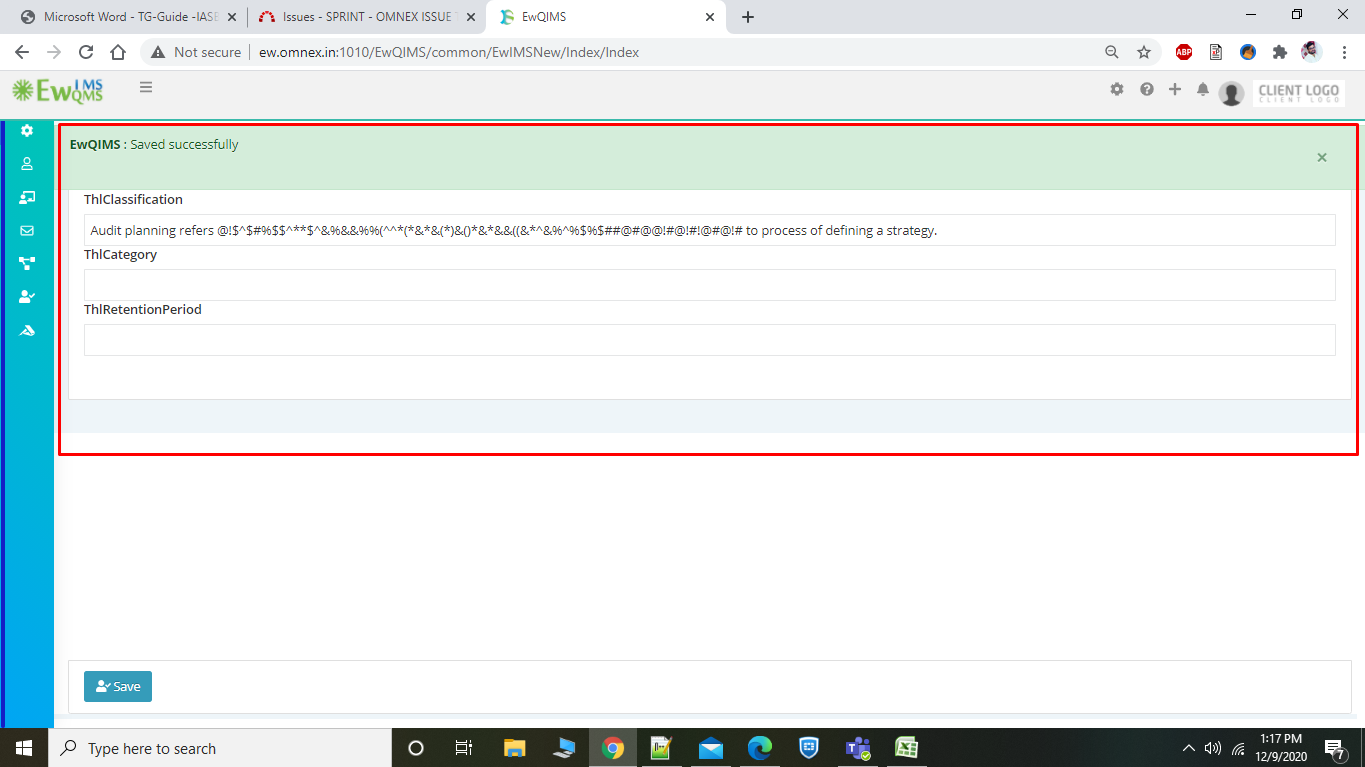Open the Action Center notifications
Viewport: 1365px width, 767px height.
click(x=1335, y=748)
